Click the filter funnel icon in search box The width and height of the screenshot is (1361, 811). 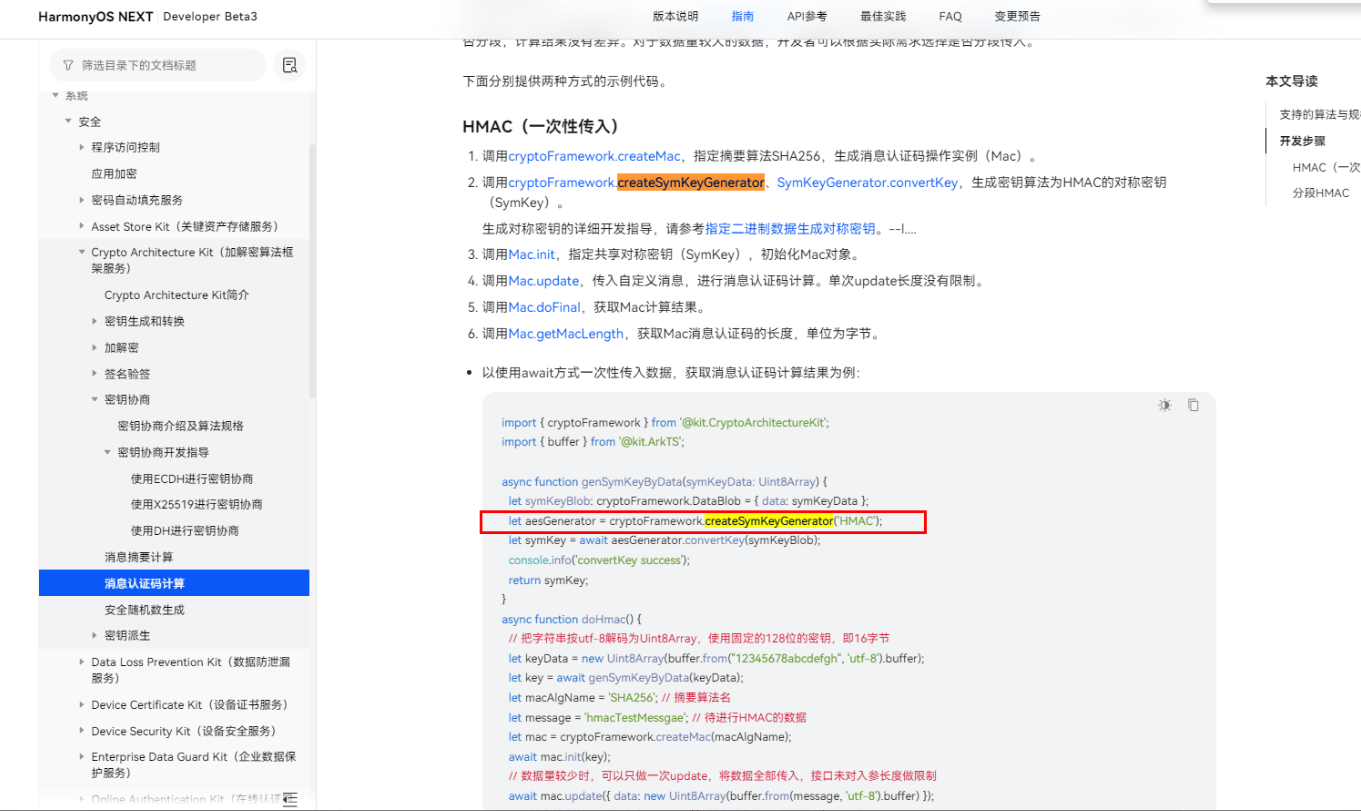(68, 65)
